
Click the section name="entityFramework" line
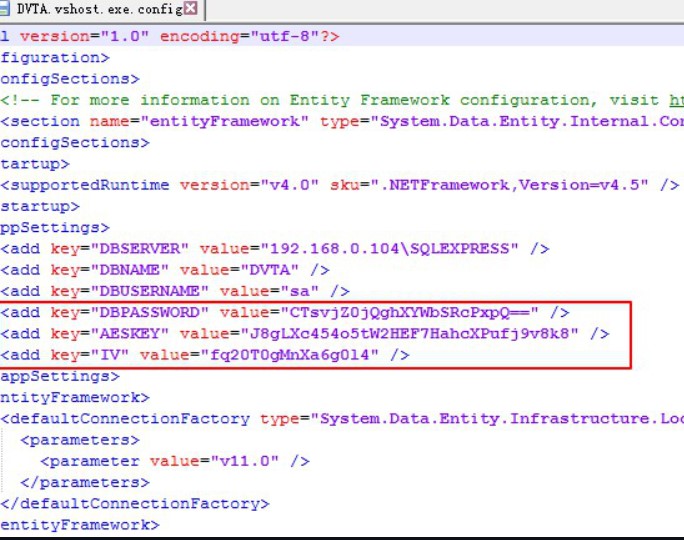342,121
